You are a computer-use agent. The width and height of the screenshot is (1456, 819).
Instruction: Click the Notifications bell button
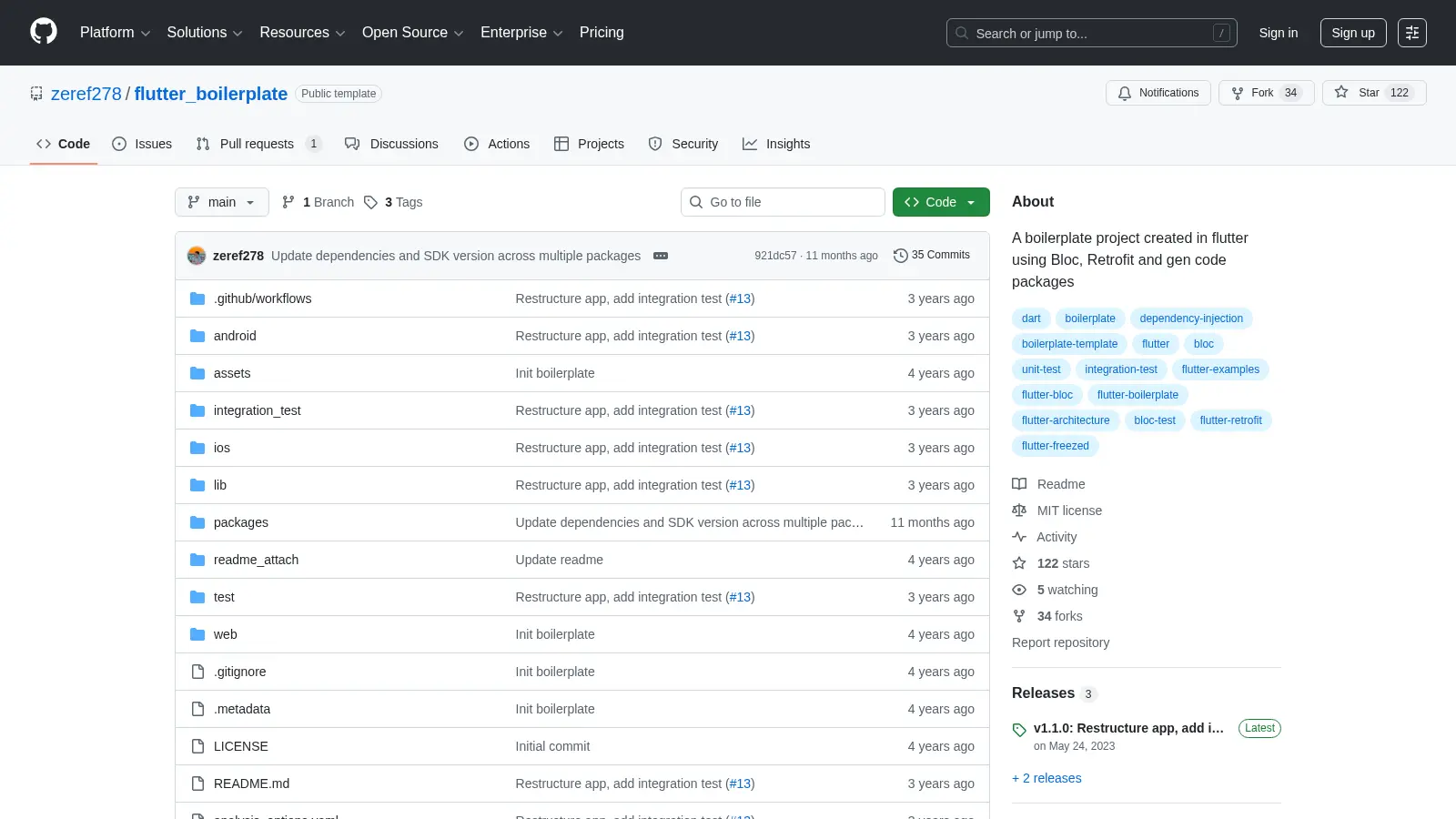pos(1158,93)
